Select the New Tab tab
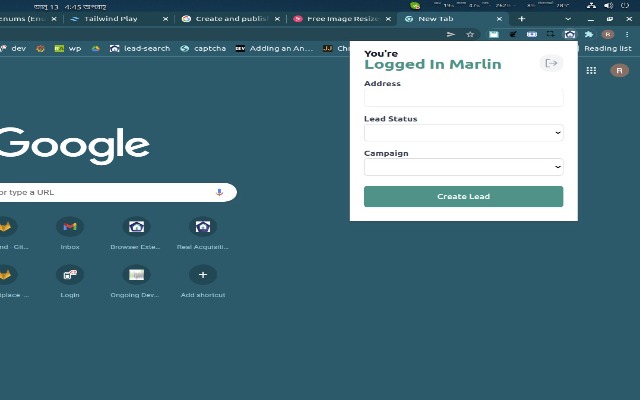The width and height of the screenshot is (640, 400). pyautogui.click(x=453, y=19)
